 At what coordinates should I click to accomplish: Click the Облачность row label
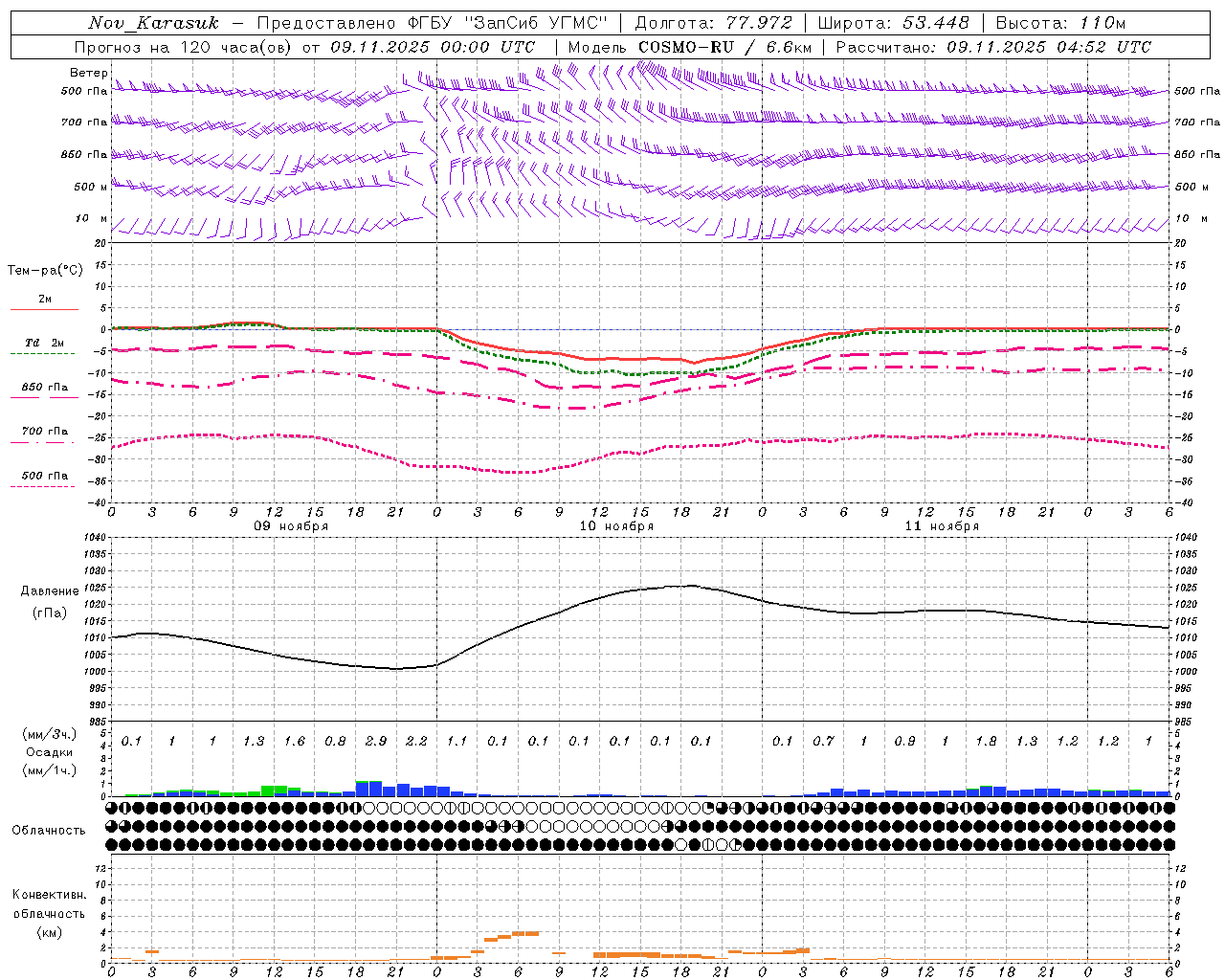point(49,831)
